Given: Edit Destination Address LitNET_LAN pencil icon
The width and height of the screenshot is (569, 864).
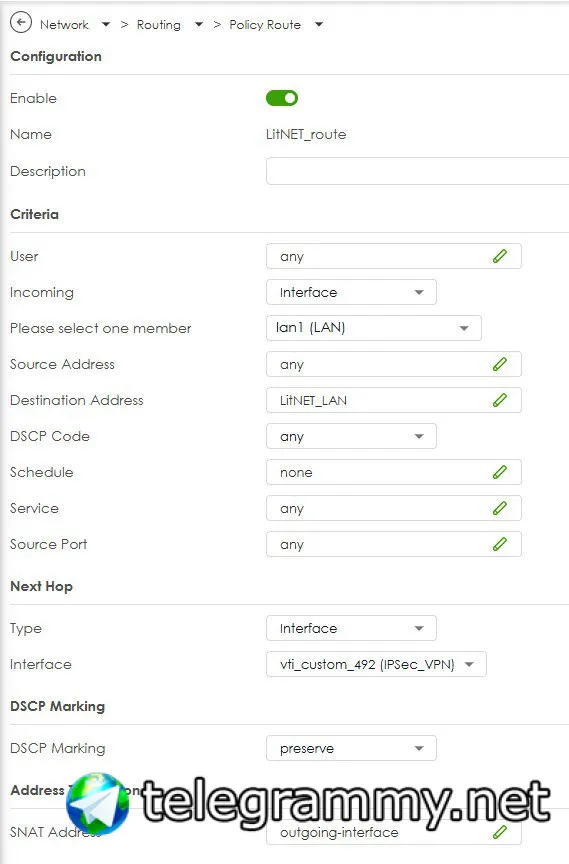Looking at the screenshot, I should [500, 400].
